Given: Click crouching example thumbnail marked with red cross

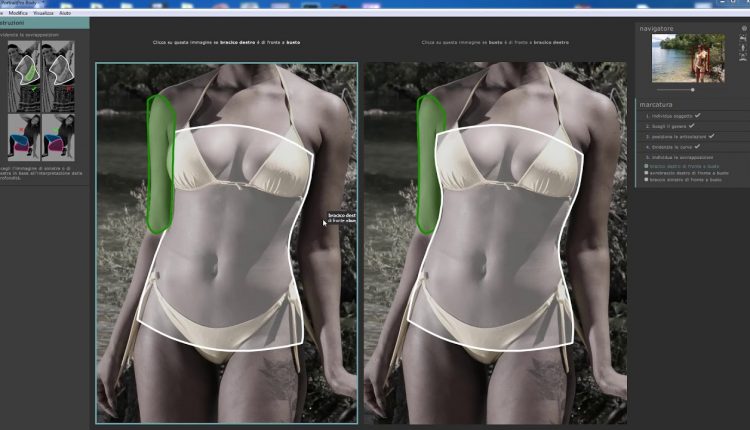Looking at the screenshot, I should [x=24, y=137].
